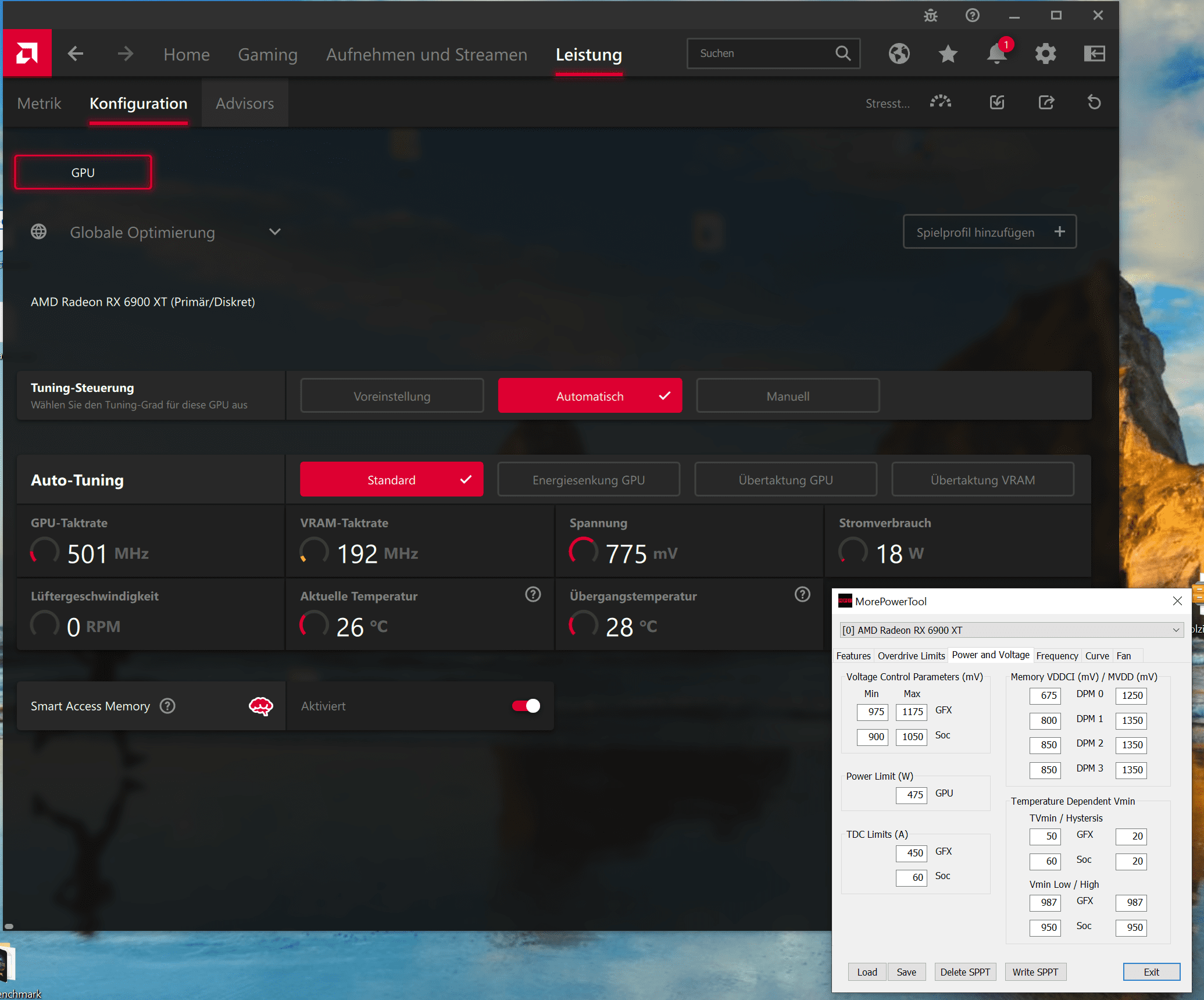
Task: Click the GPU button
Action: tap(83, 173)
